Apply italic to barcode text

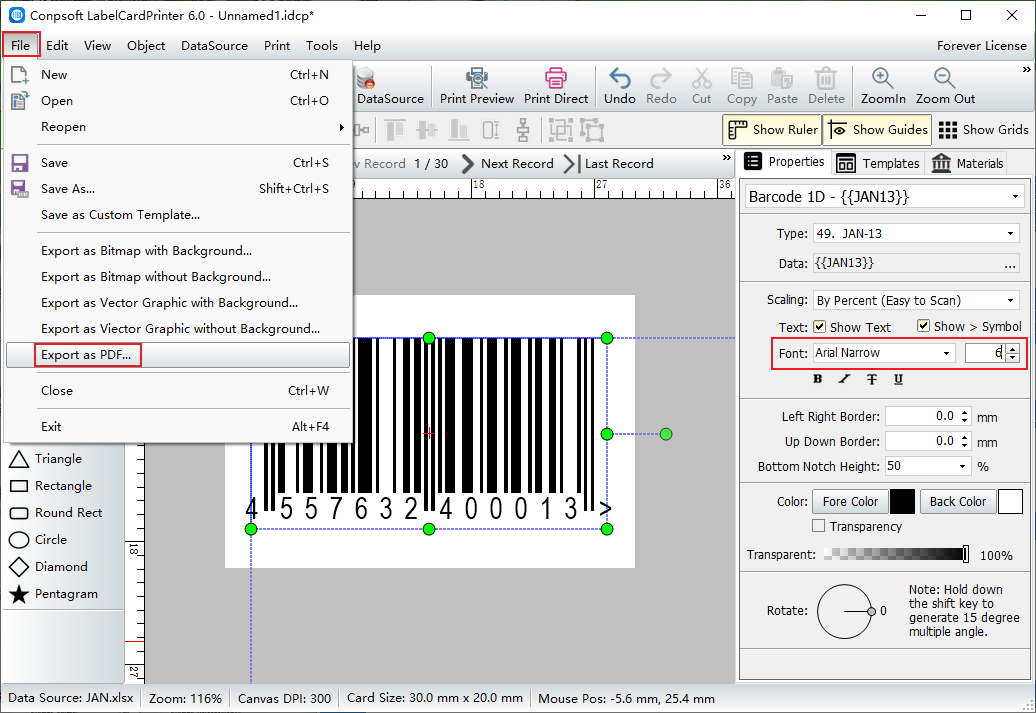click(844, 379)
